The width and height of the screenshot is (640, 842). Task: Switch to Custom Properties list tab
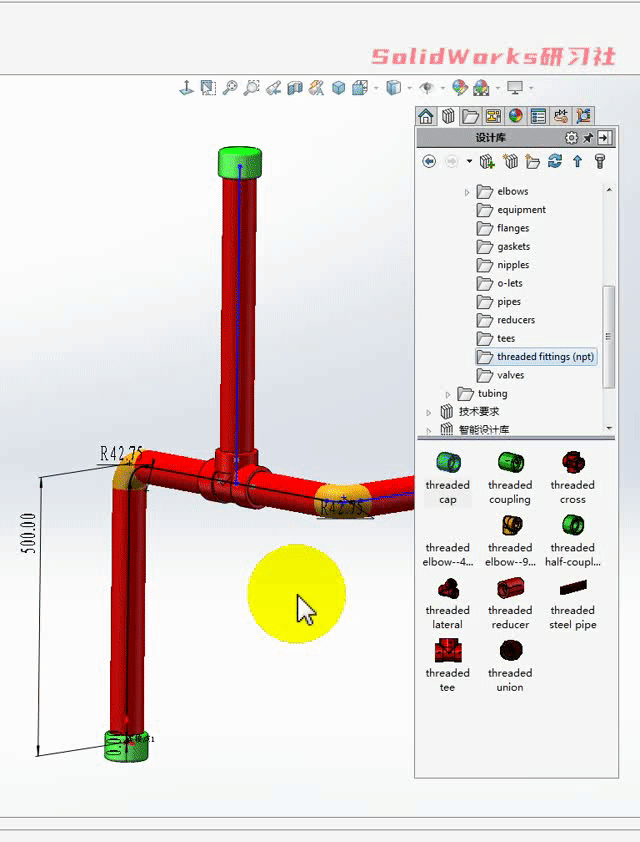point(538,116)
